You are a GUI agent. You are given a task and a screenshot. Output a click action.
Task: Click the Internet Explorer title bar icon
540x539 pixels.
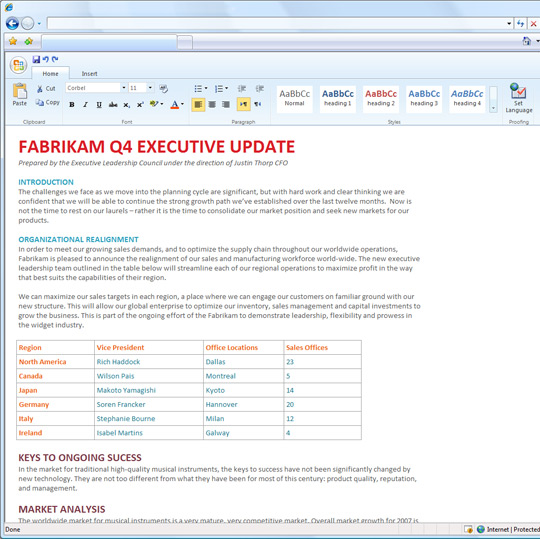click(x=9, y=7)
